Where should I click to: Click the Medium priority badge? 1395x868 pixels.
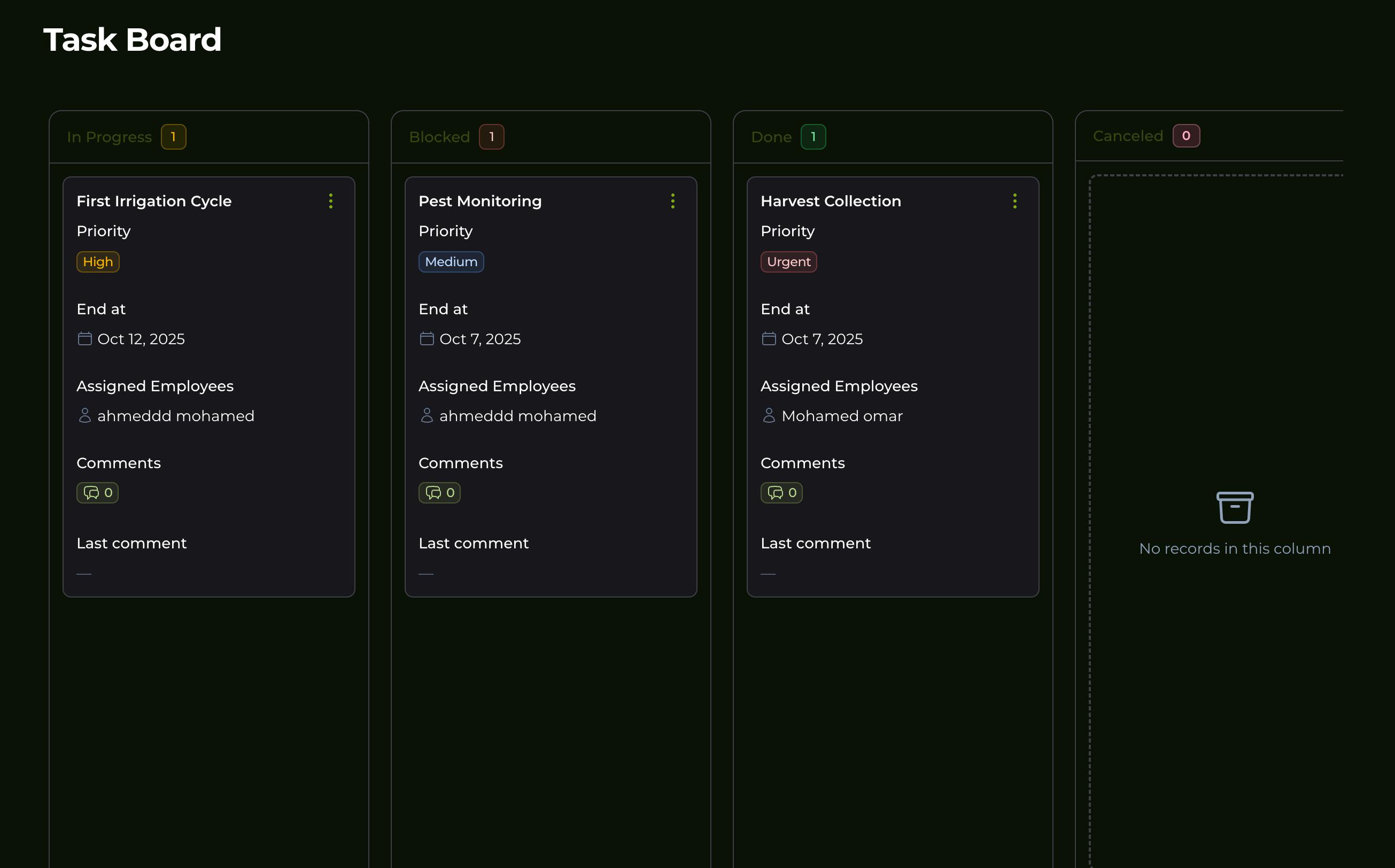(x=451, y=262)
